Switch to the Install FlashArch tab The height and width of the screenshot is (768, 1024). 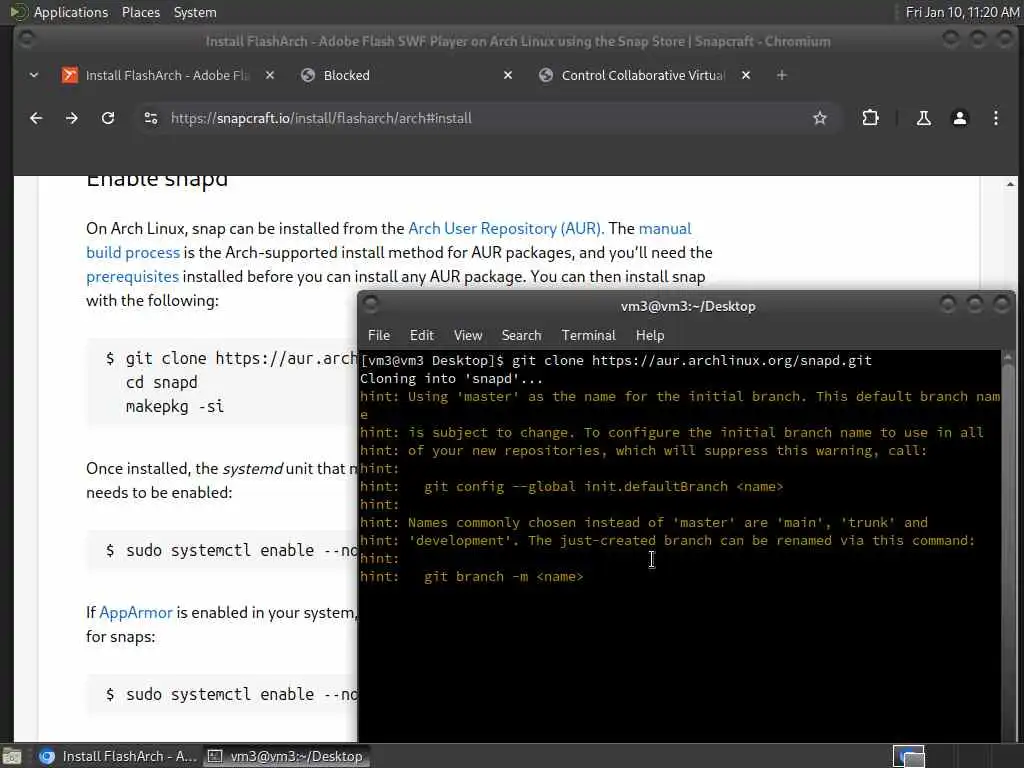167,75
